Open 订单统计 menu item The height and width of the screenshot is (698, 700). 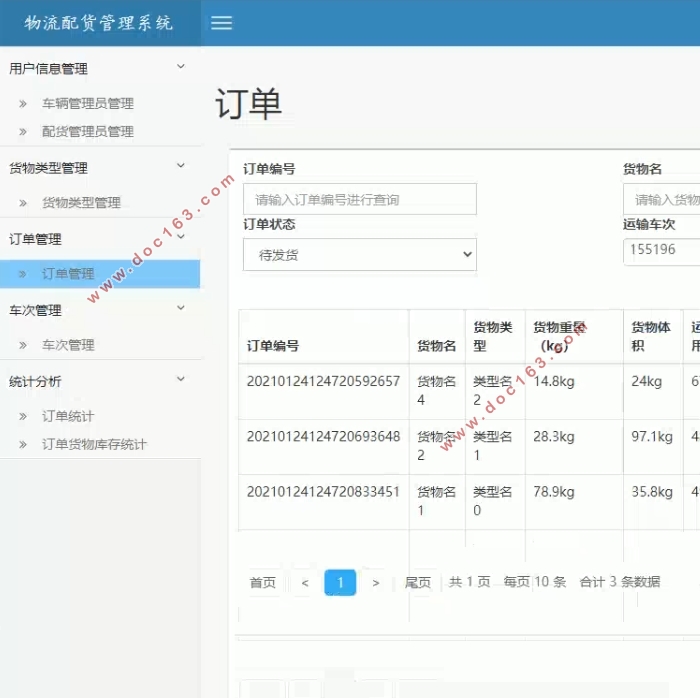[x=68, y=416]
